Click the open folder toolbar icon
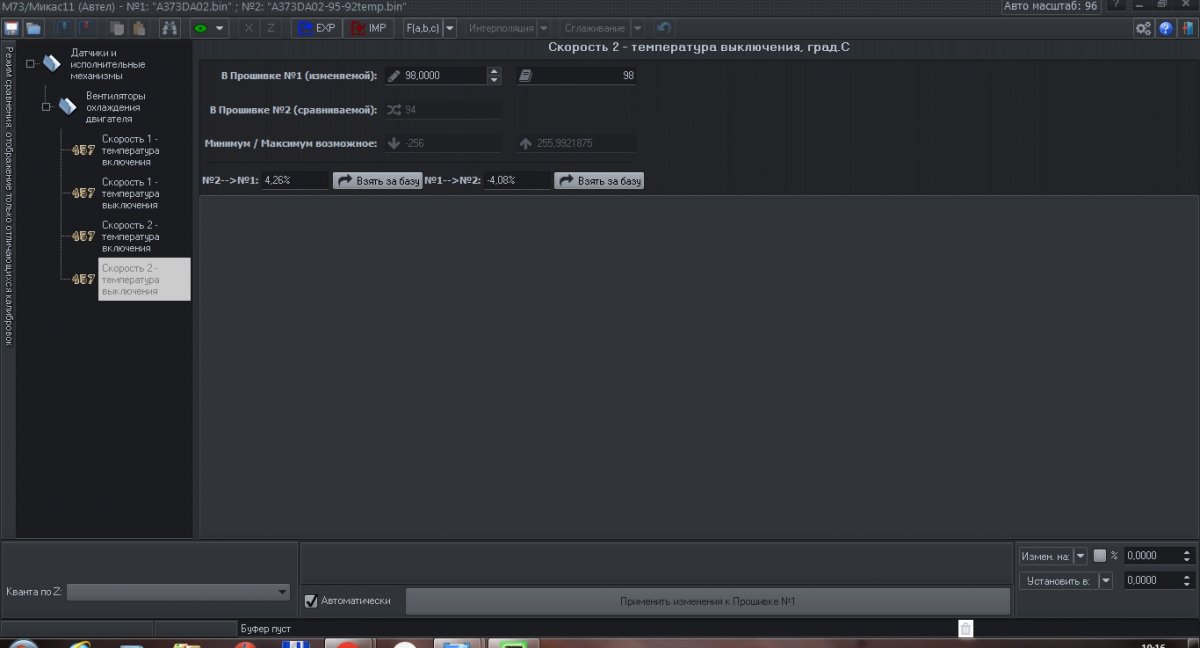Viewport: 1200px width, 648px height. (x=34, y=28)
